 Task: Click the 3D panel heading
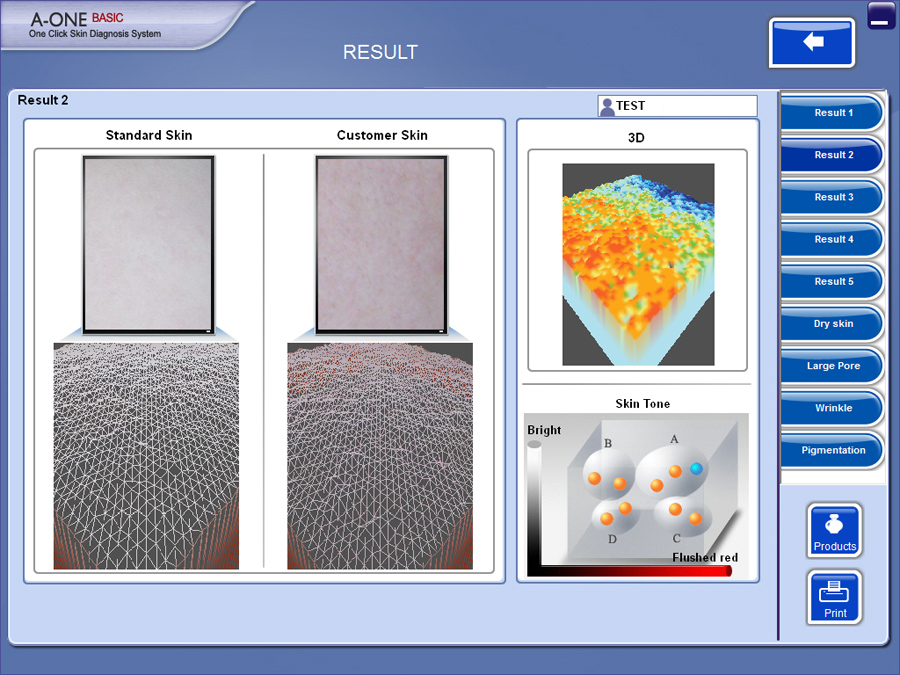[636, 138]
